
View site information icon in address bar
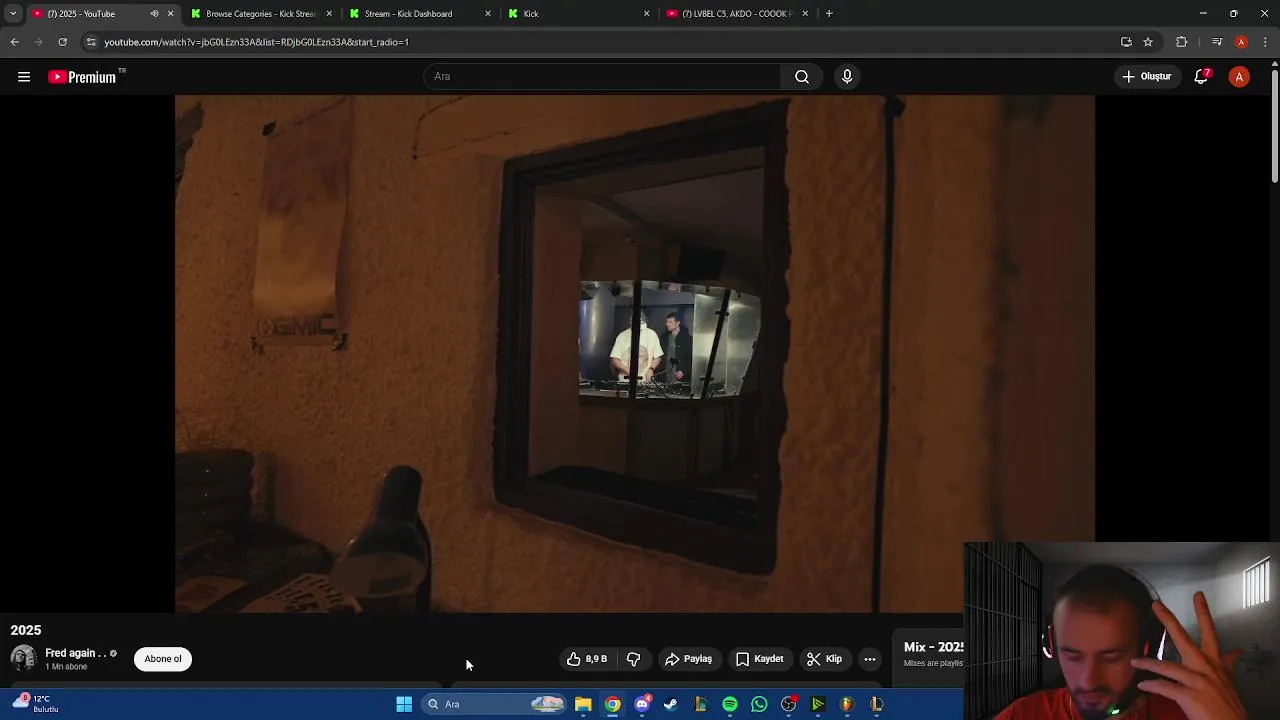91,42
